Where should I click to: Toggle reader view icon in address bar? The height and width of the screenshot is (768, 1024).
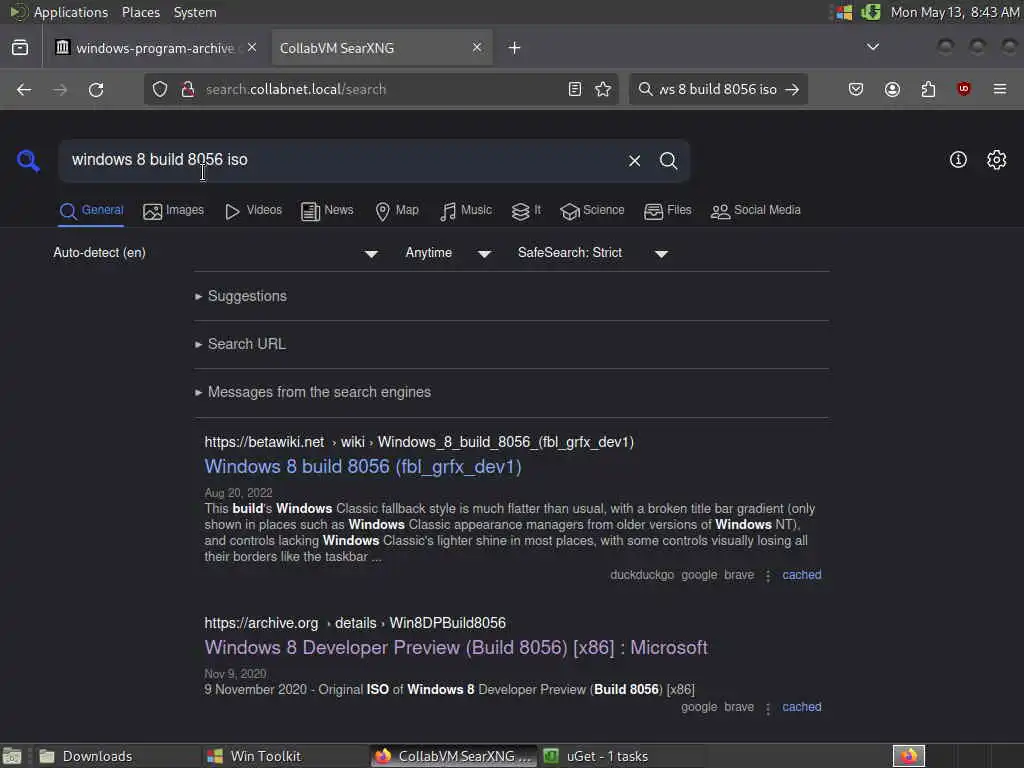[x=575, y=89]
